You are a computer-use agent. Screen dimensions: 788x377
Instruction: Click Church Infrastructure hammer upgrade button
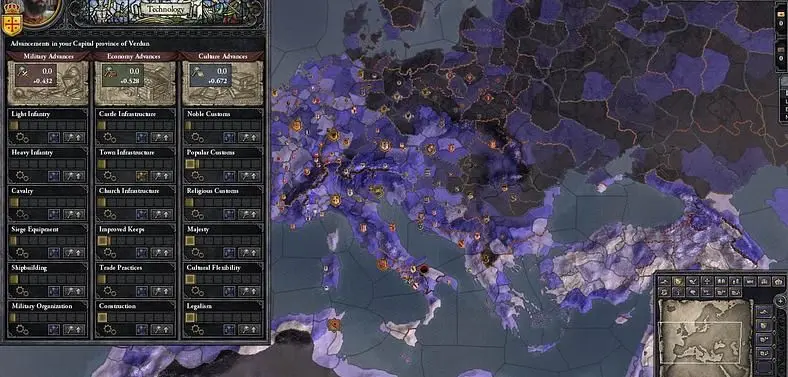[162, 214]
